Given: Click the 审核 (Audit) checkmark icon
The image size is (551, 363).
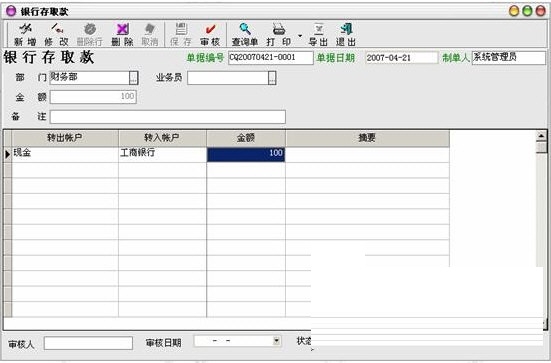Looking at the screenshot, I should [210, 29].
